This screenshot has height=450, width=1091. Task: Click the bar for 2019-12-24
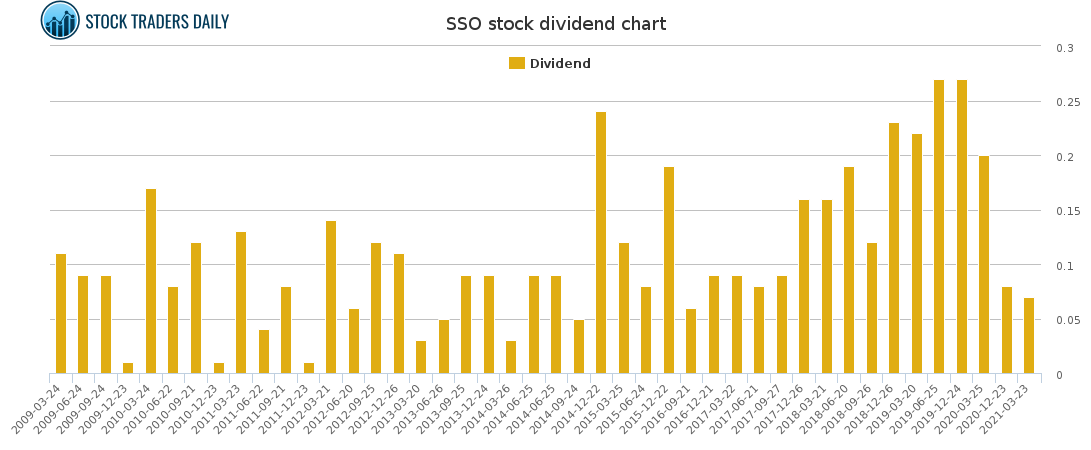pyautogui.click(x=962, y=227)
